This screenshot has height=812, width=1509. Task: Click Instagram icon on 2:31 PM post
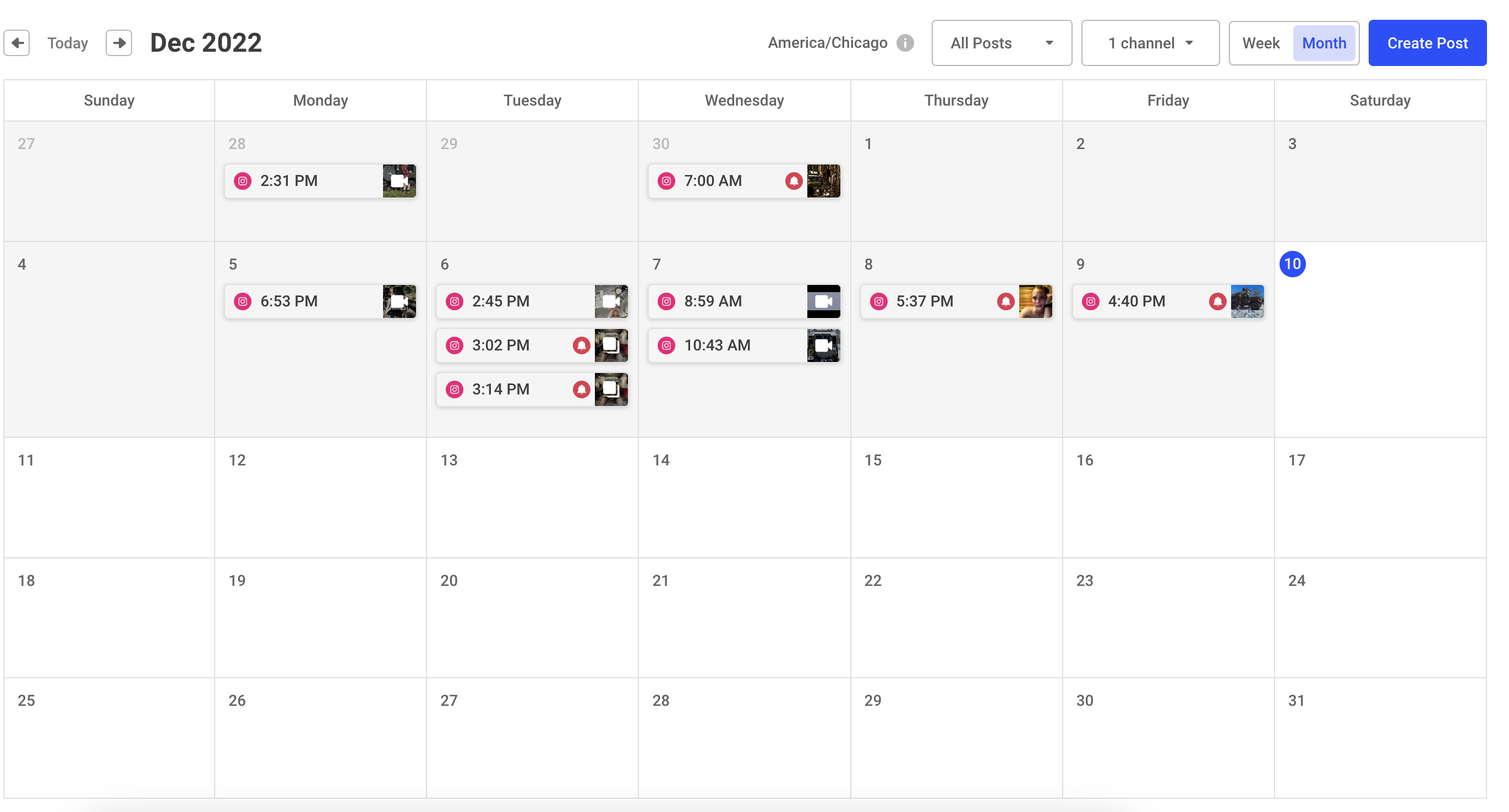(243, 181)
